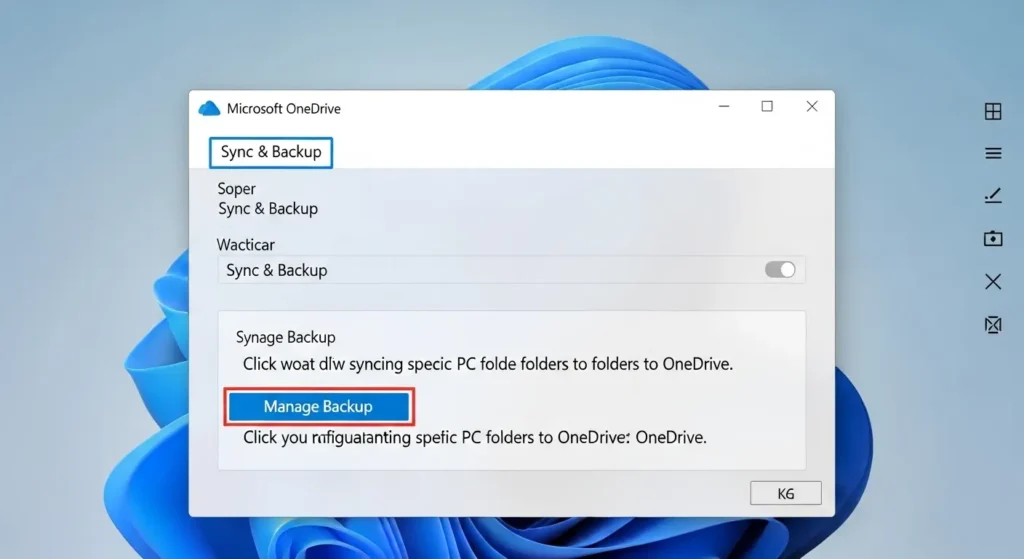Click the X icon in right sidebar
Viewport: 1024px width, 559px height.
click(x=993, y=281)
